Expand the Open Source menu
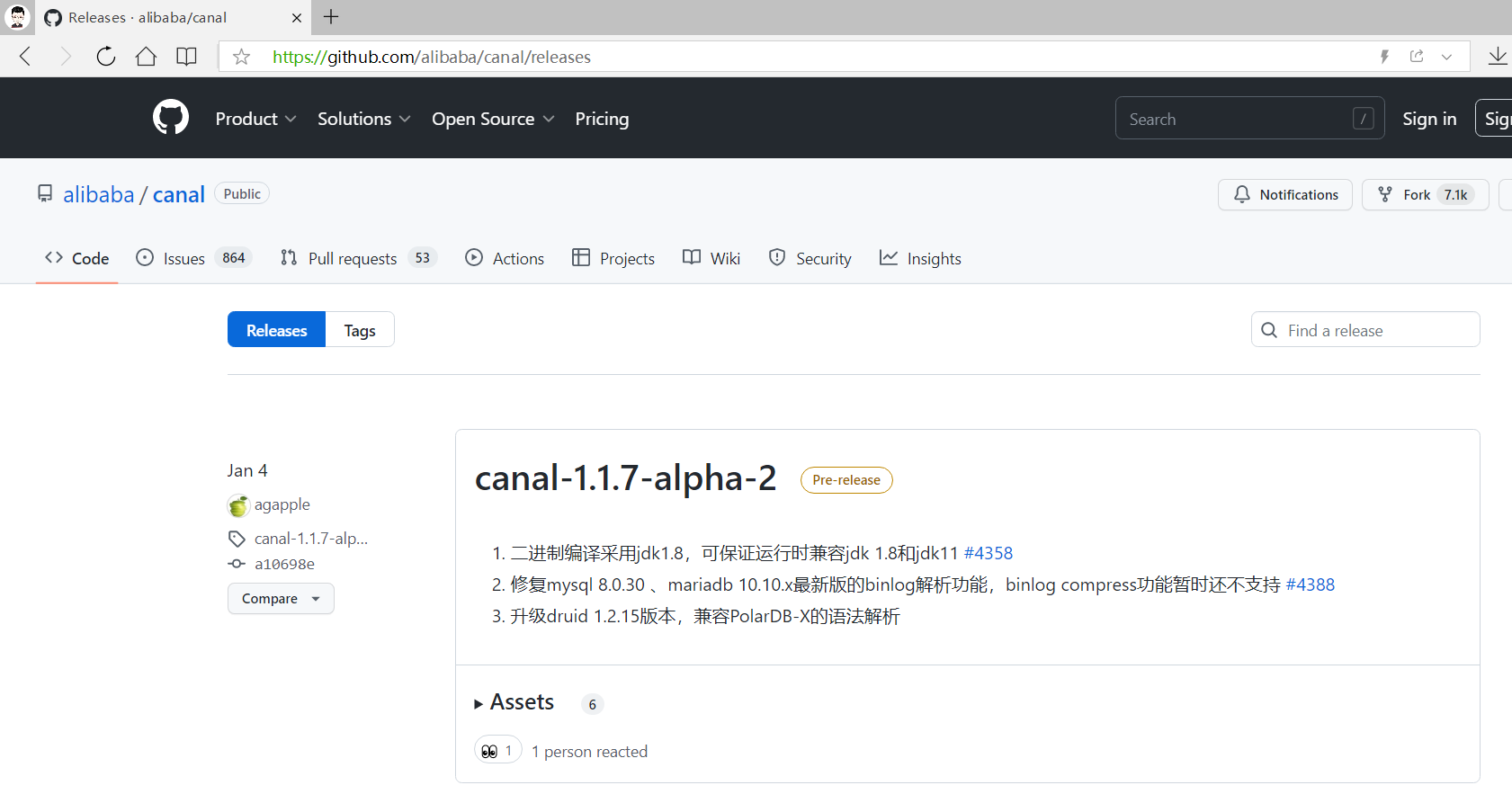This screenshot has height=803, width=1512. pos(493,119)
